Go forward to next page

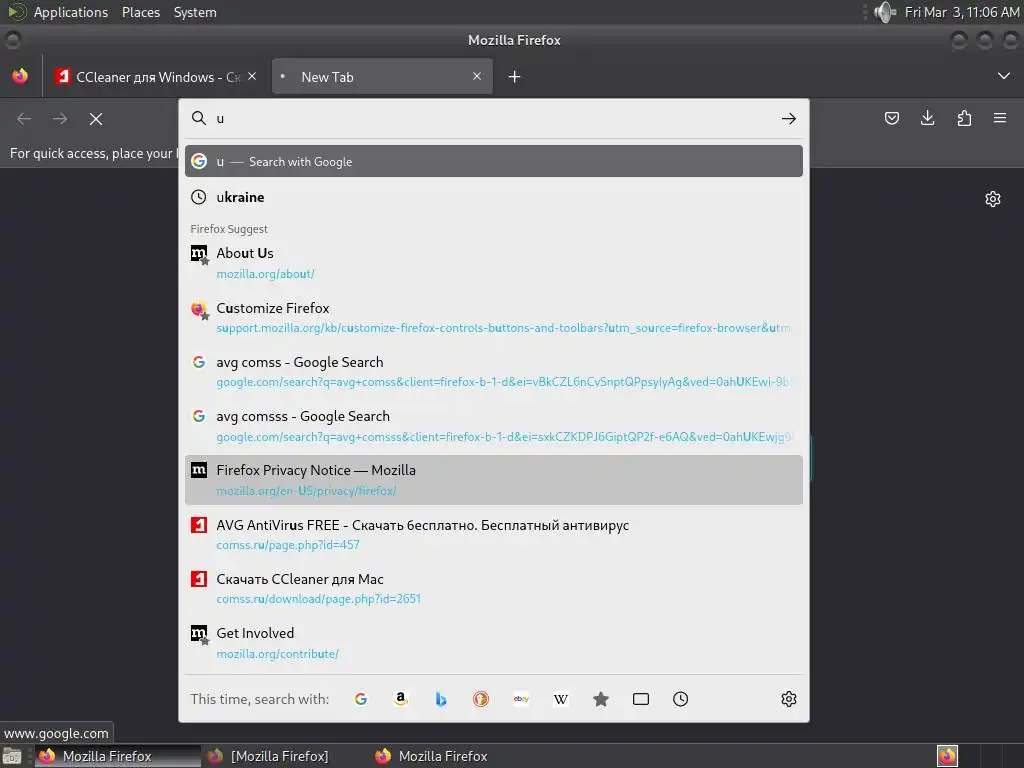tap(60, 119)
